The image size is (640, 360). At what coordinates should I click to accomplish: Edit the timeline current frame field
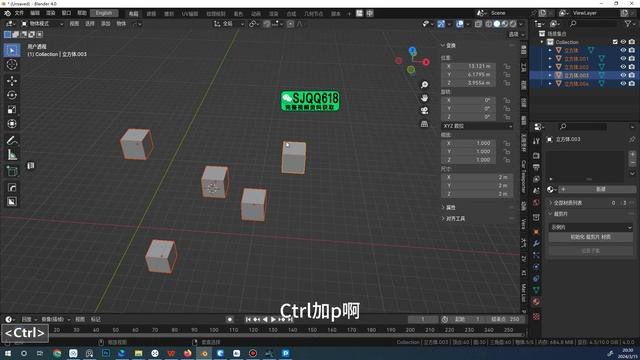pyautogui.click(x=423, y=319)
